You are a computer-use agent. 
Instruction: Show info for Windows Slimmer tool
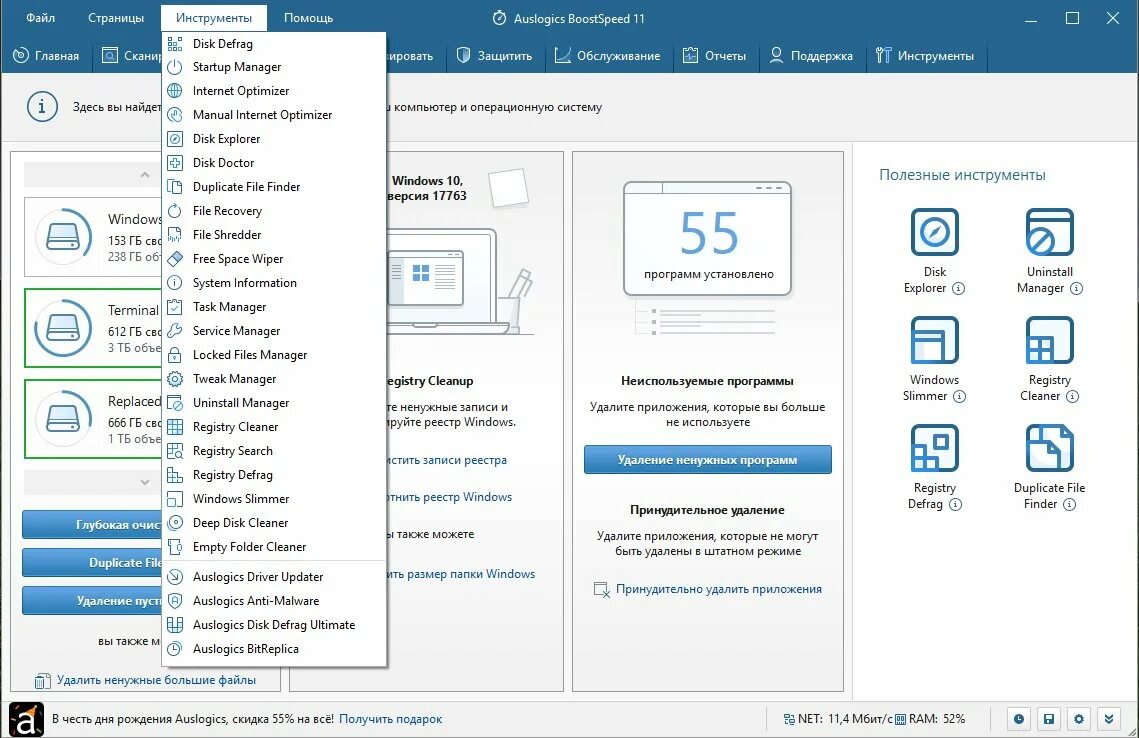coord(960,397)
